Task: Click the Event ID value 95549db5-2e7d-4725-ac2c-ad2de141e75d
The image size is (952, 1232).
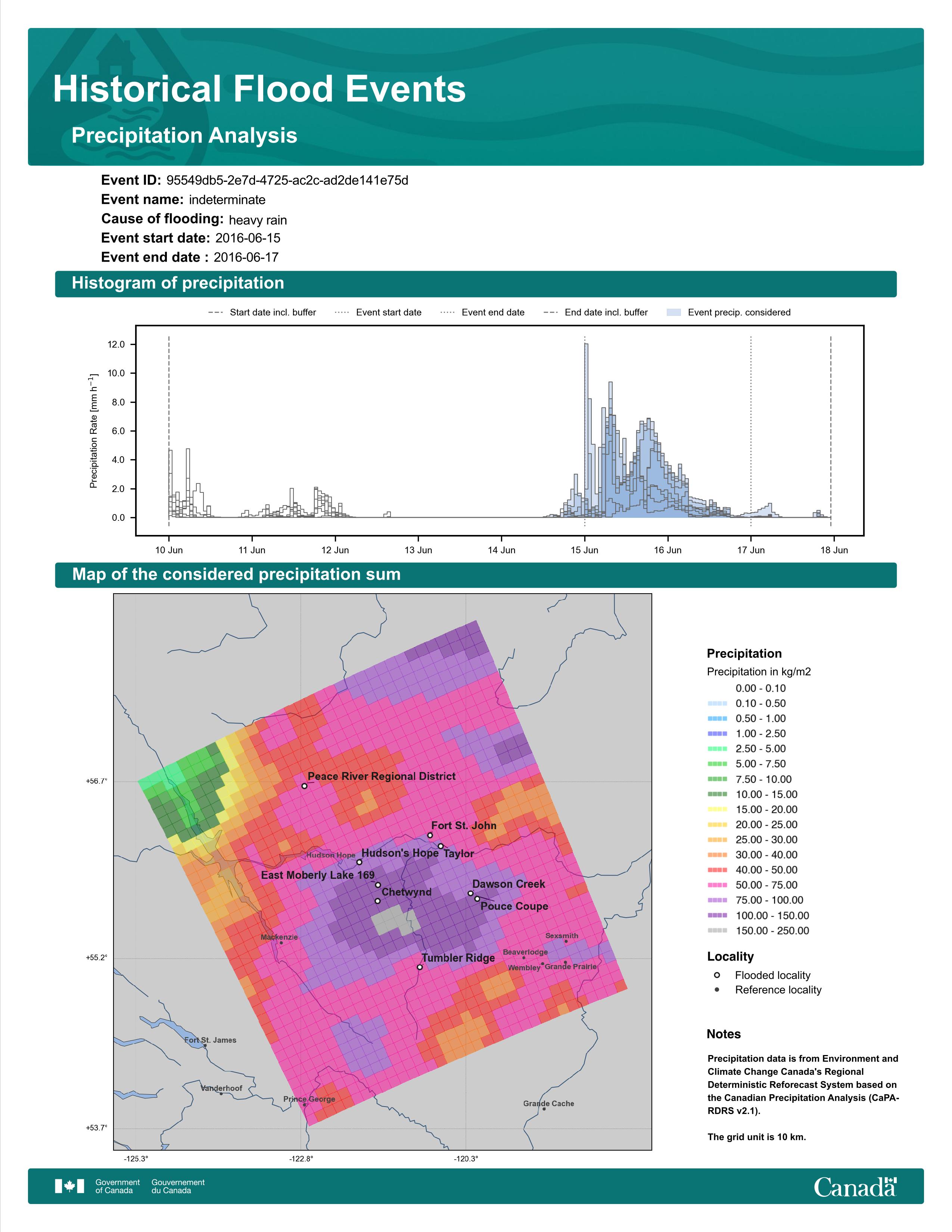Action: (x=287, y=181)
